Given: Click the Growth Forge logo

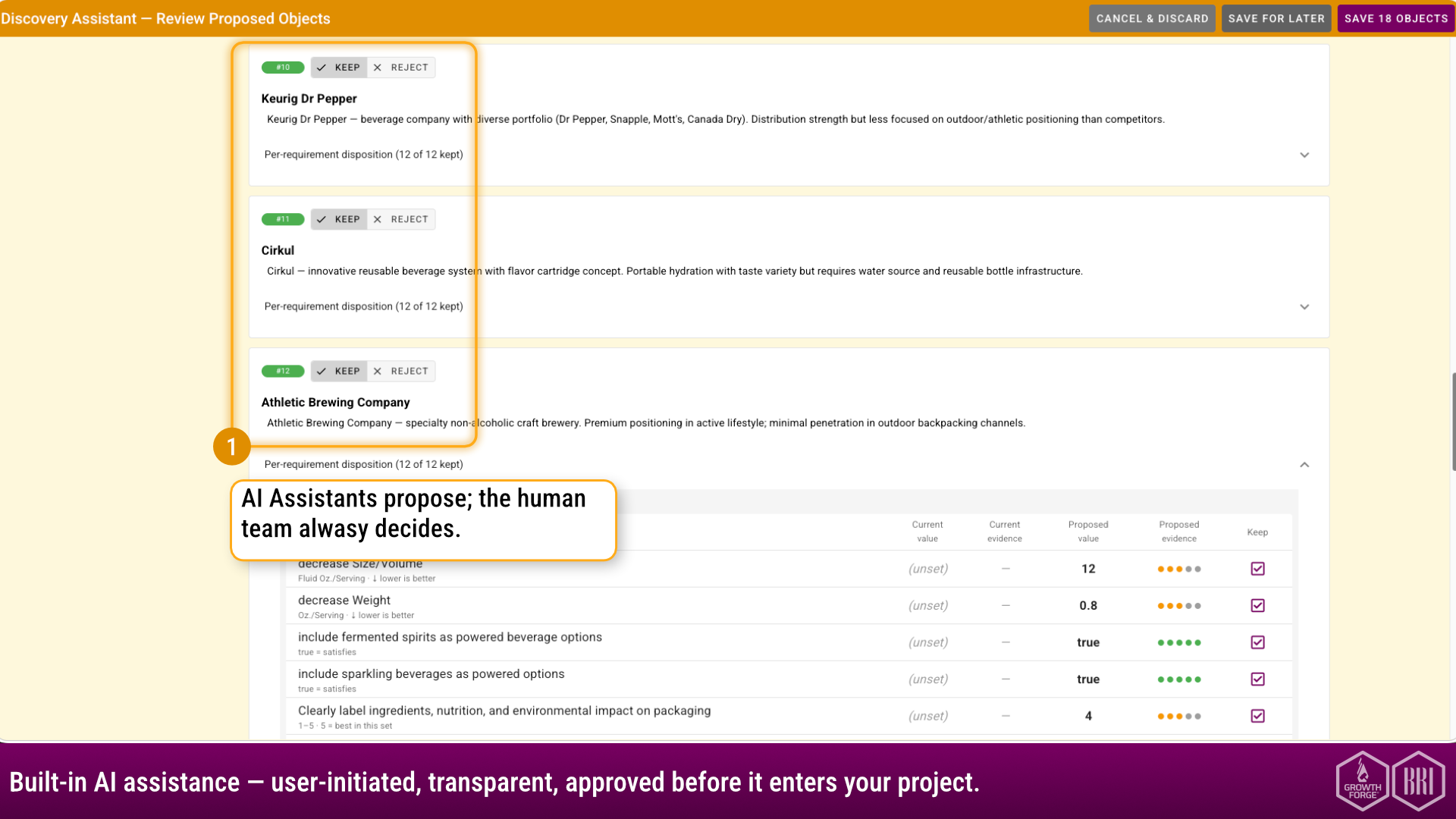Looking at the screenshot, I should coord(1362,780).
